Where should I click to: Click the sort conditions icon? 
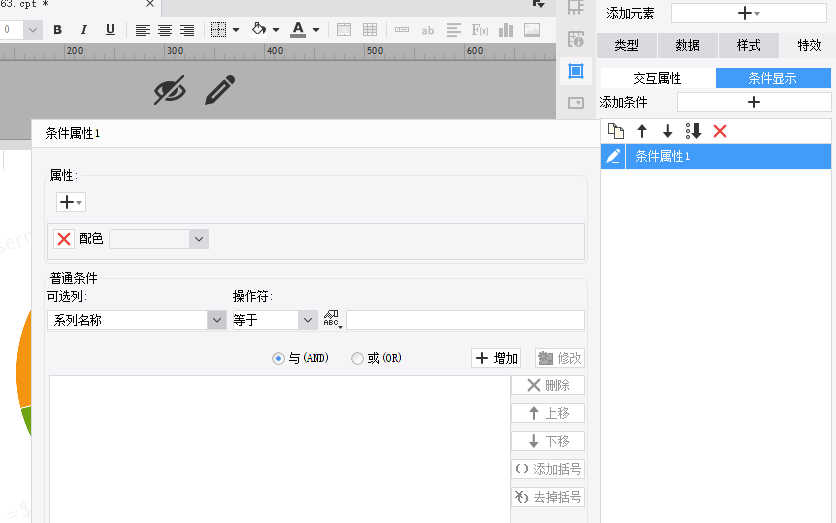[693, 131]
